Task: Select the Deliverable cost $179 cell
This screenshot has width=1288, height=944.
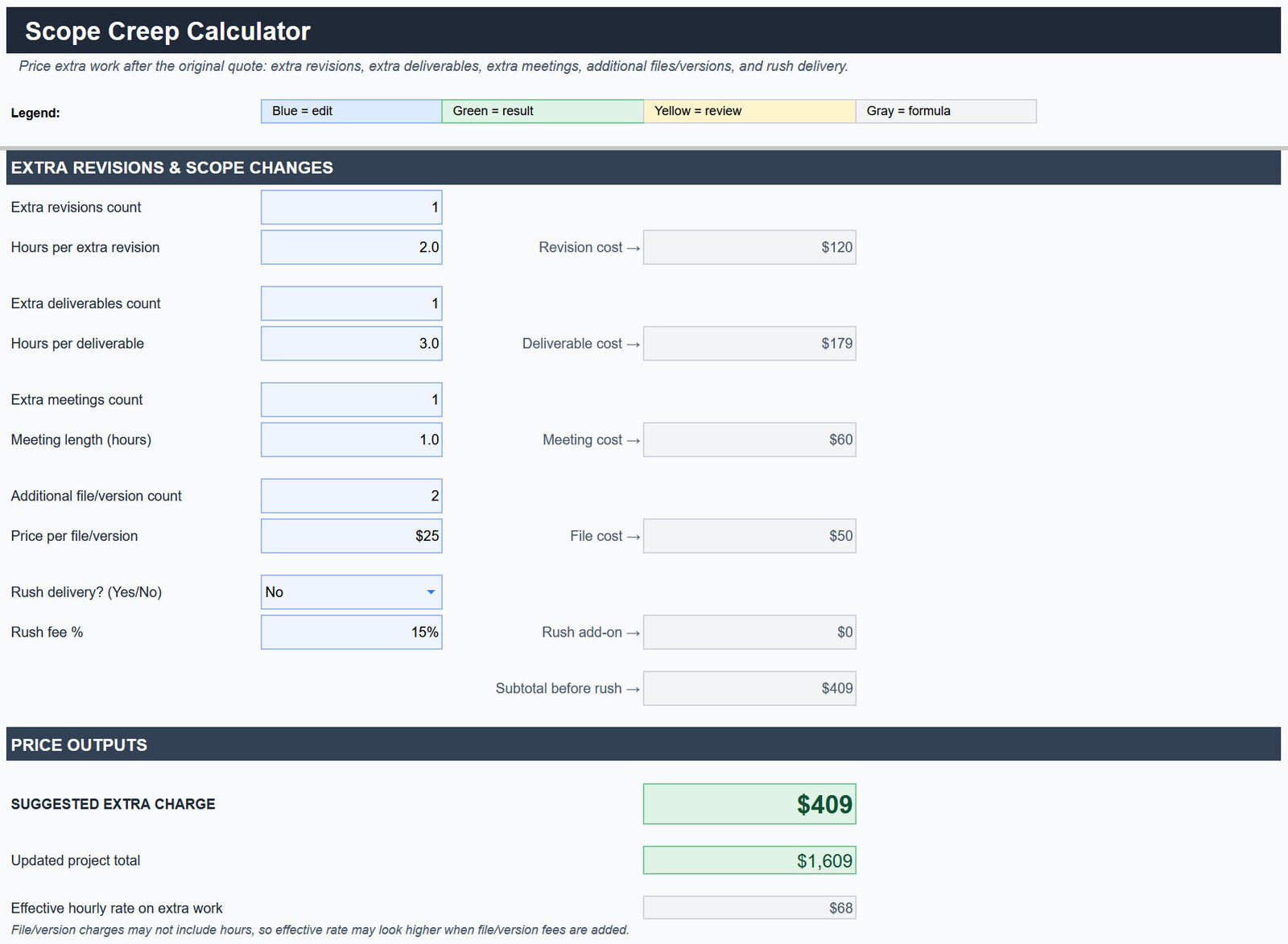Action: [x=749, y=344]
